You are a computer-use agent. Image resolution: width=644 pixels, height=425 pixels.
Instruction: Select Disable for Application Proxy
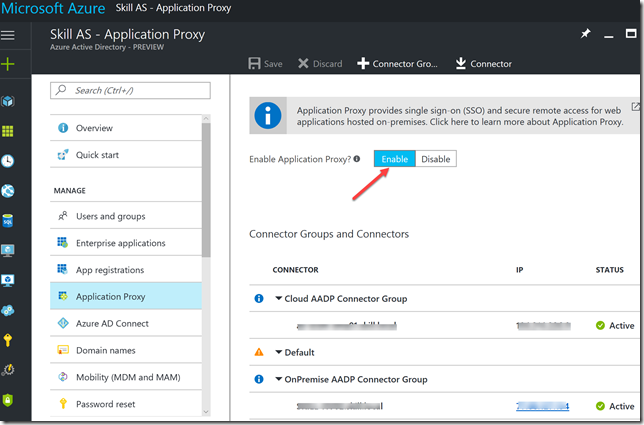[x=435, y=159]
